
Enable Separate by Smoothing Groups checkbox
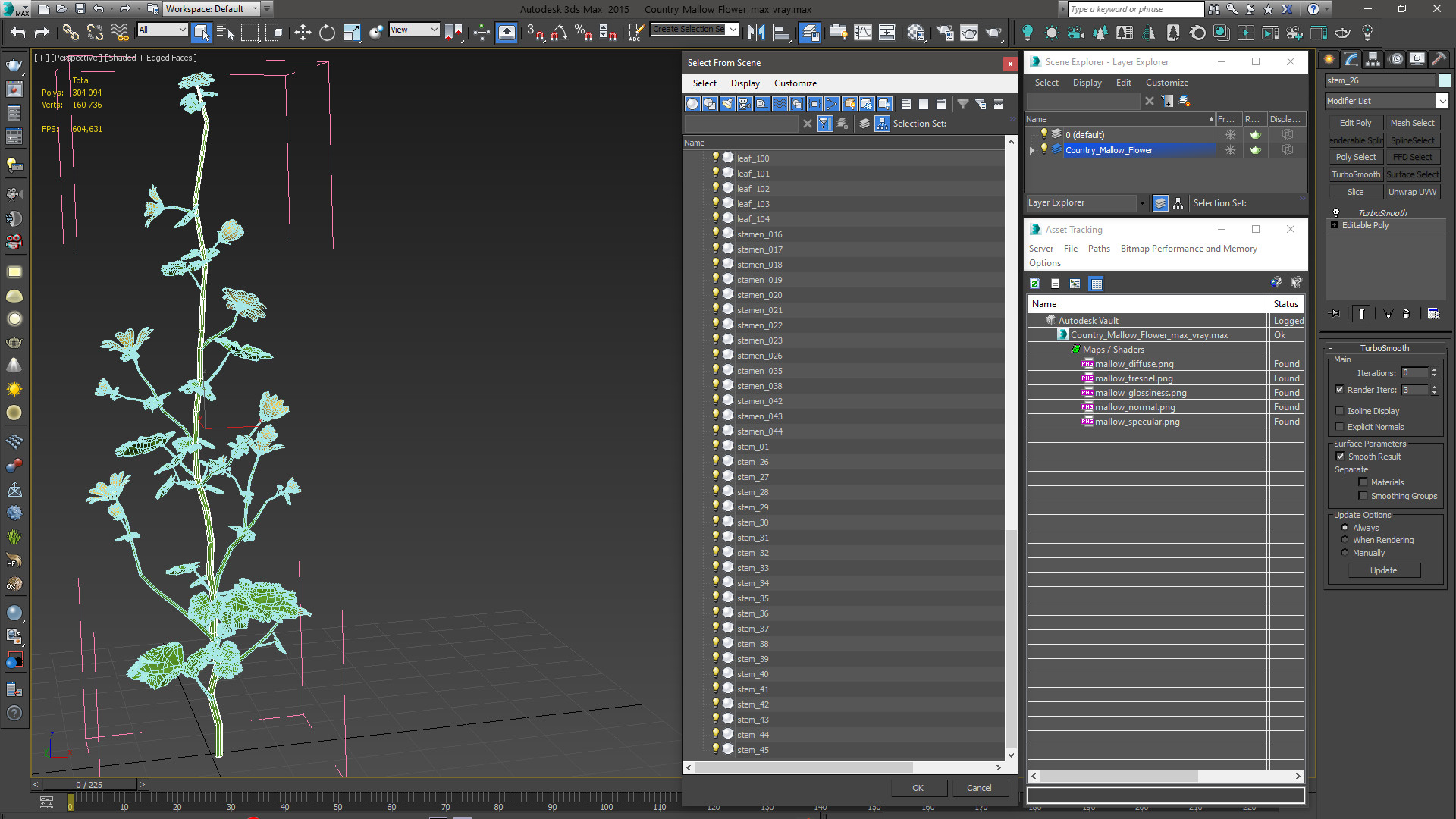(1363, 496)
